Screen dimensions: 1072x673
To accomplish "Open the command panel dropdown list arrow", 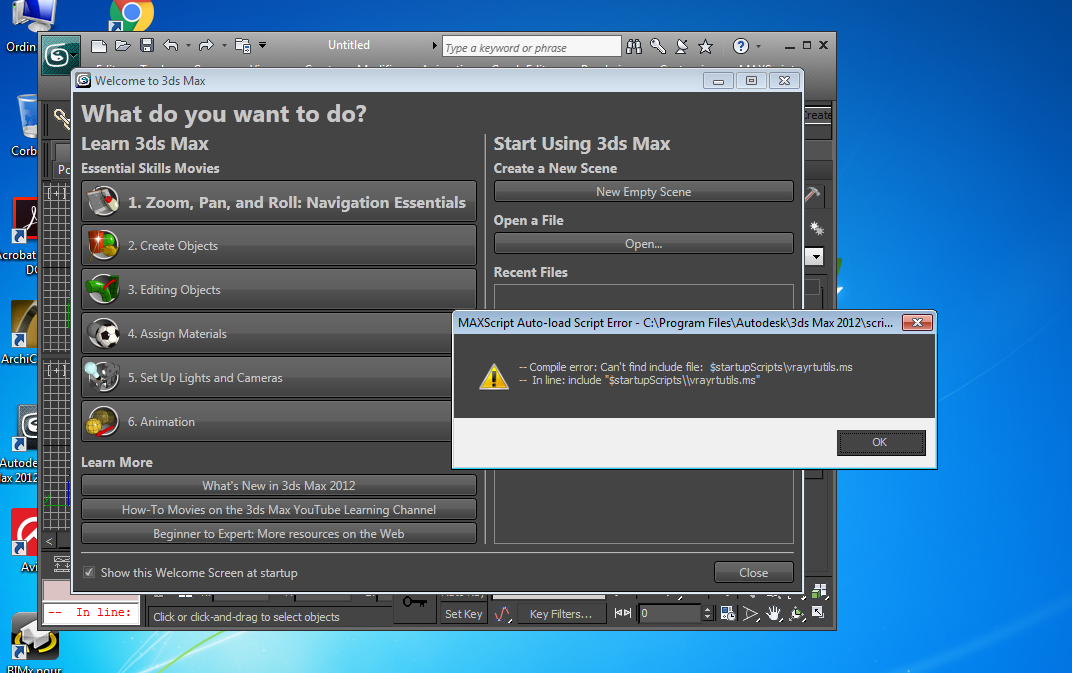I will (x=814, y=256).
